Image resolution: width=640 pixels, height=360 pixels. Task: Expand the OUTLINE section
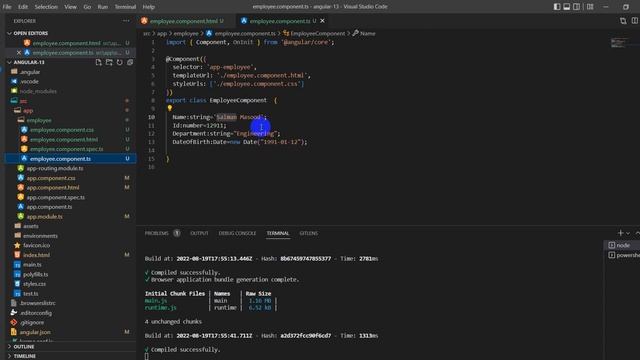[24, 347]
